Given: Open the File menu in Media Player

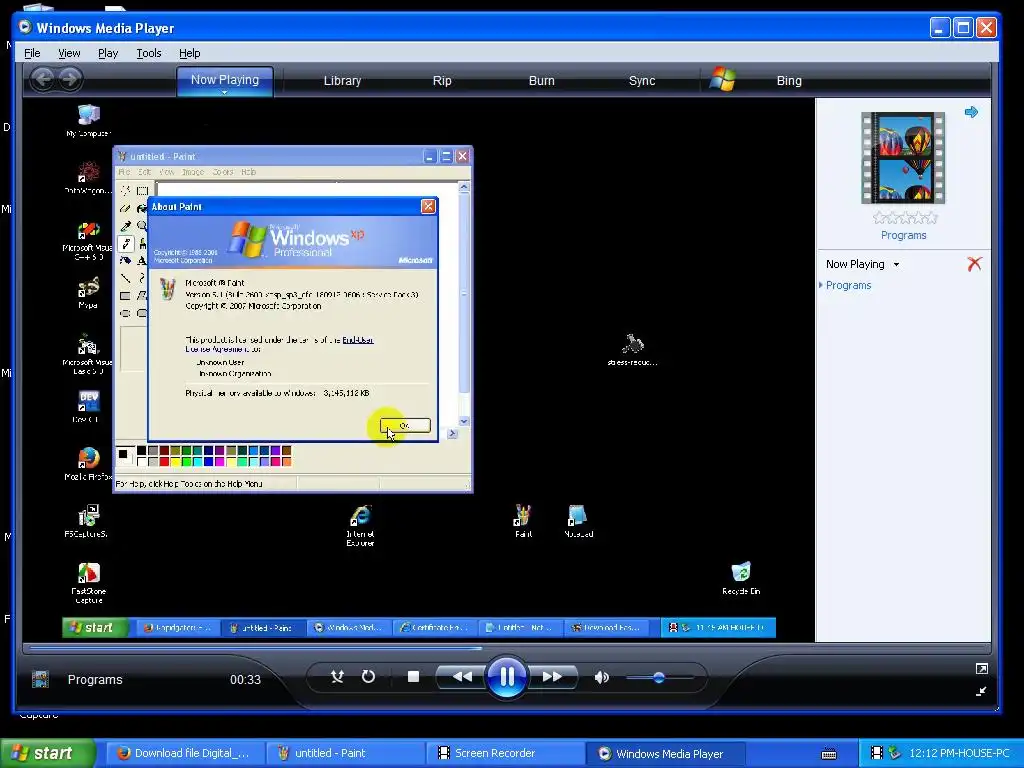Looking at the screenshot, I should (32, 53).
